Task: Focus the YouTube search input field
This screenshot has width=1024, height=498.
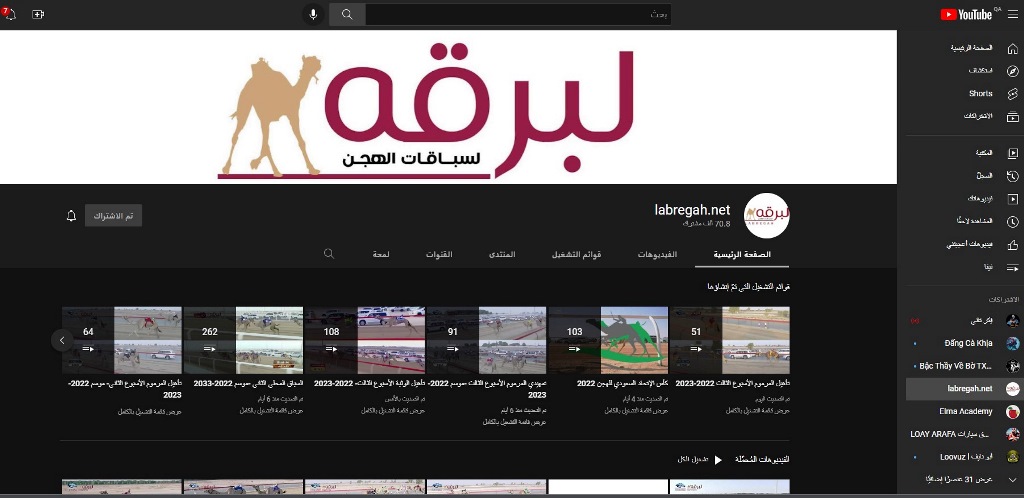Action: (518, 14)
